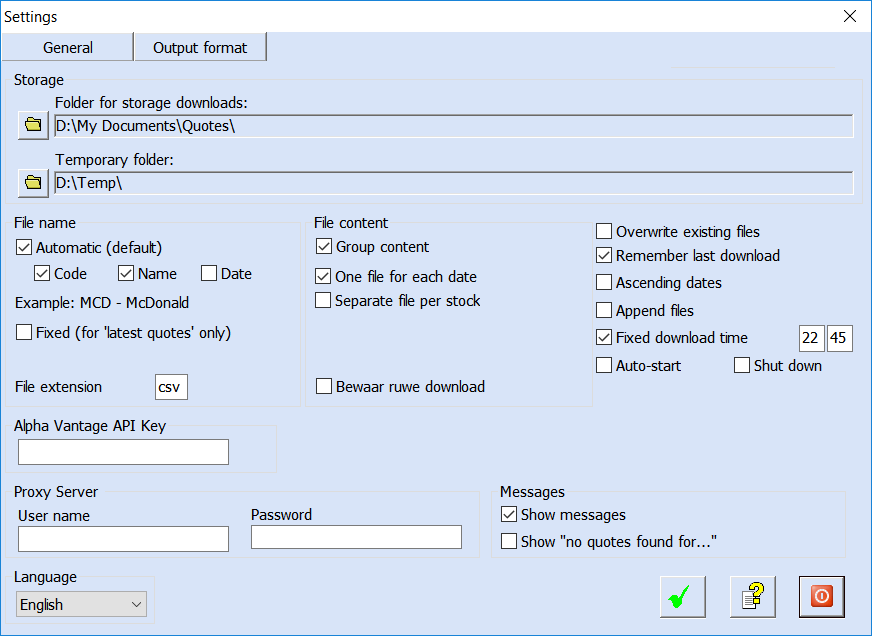Image resolution: width=872 pixels, height=636 pixels.
Task: Browse for storage downloads folder icon
Action: (x=33, y=125)
